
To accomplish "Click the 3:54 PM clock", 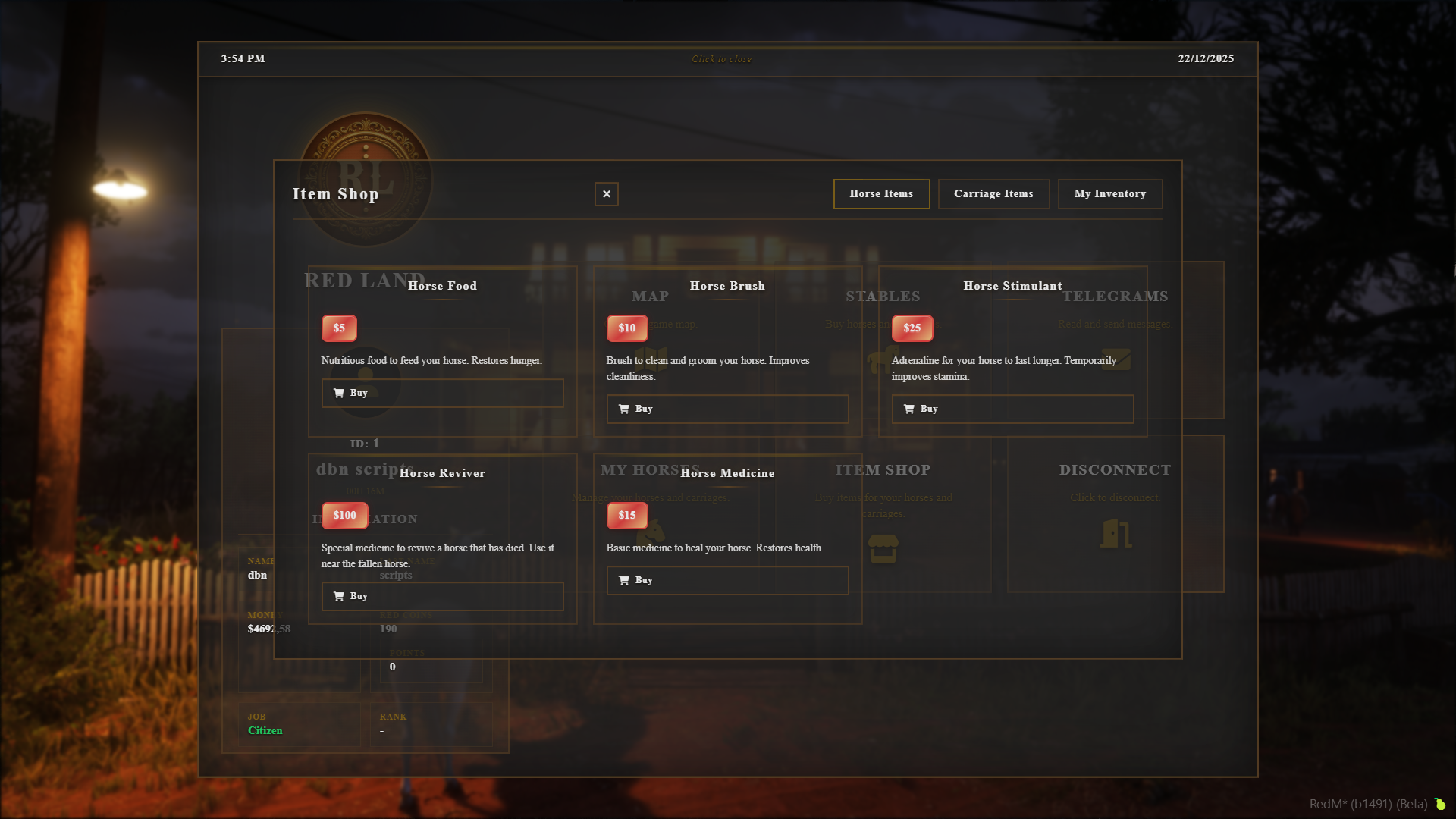I will tap(243, 58).
